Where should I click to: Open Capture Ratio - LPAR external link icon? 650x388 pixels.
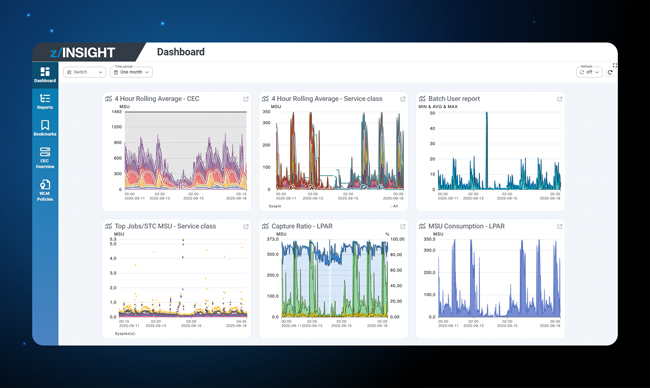click(403, 226)
